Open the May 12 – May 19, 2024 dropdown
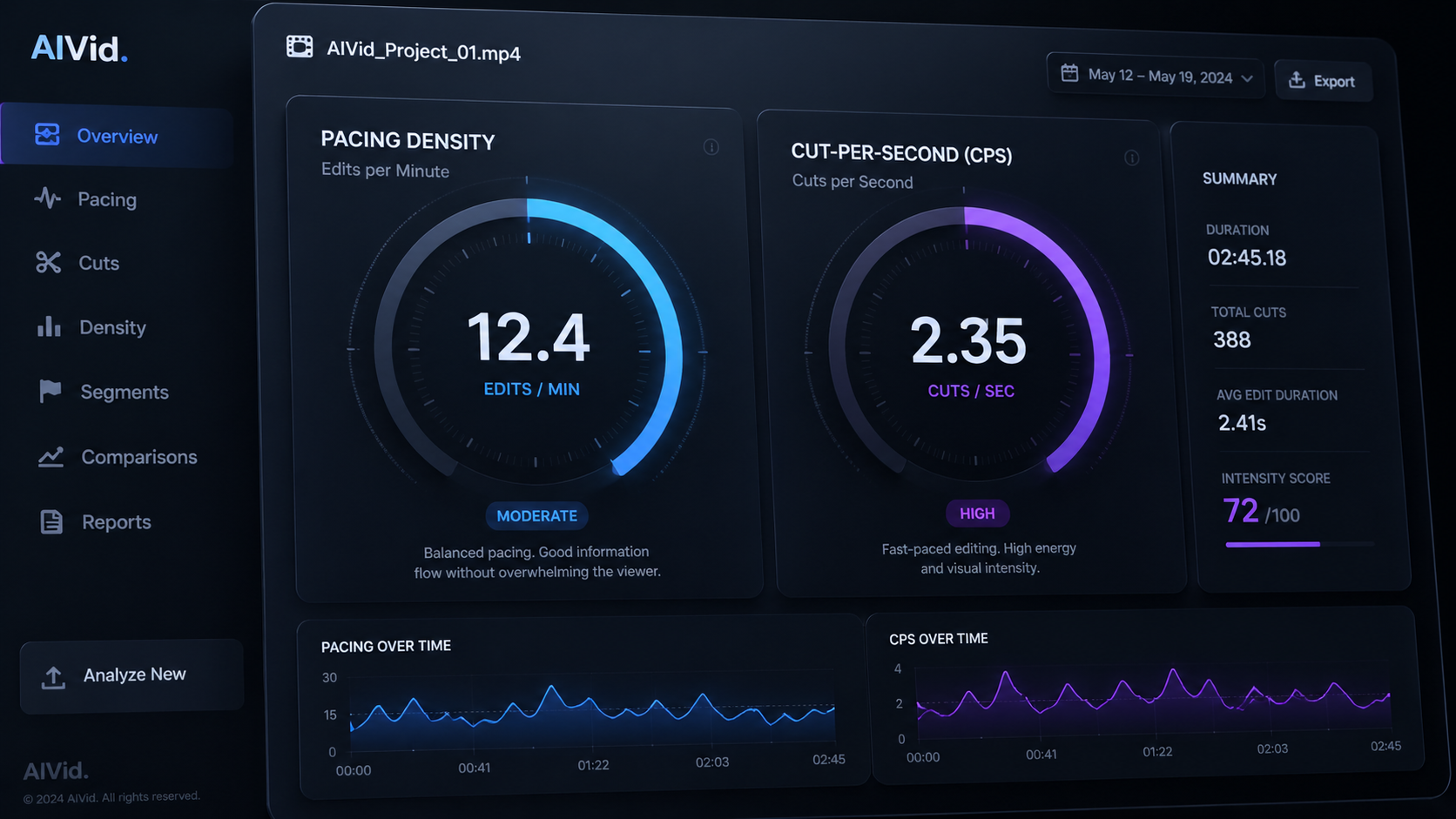 1156,76
